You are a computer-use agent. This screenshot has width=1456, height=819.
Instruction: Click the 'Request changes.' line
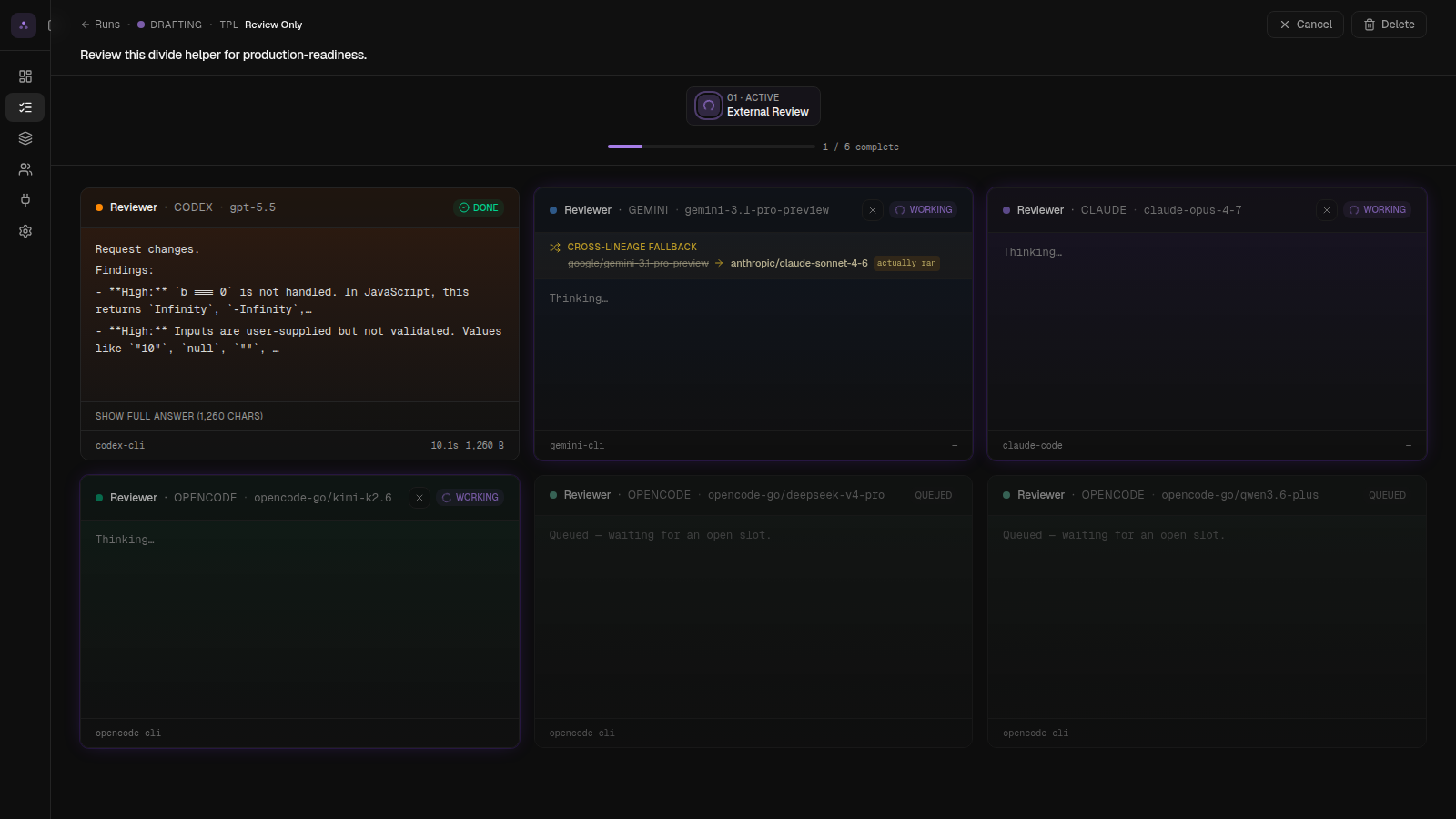(147, 249)
